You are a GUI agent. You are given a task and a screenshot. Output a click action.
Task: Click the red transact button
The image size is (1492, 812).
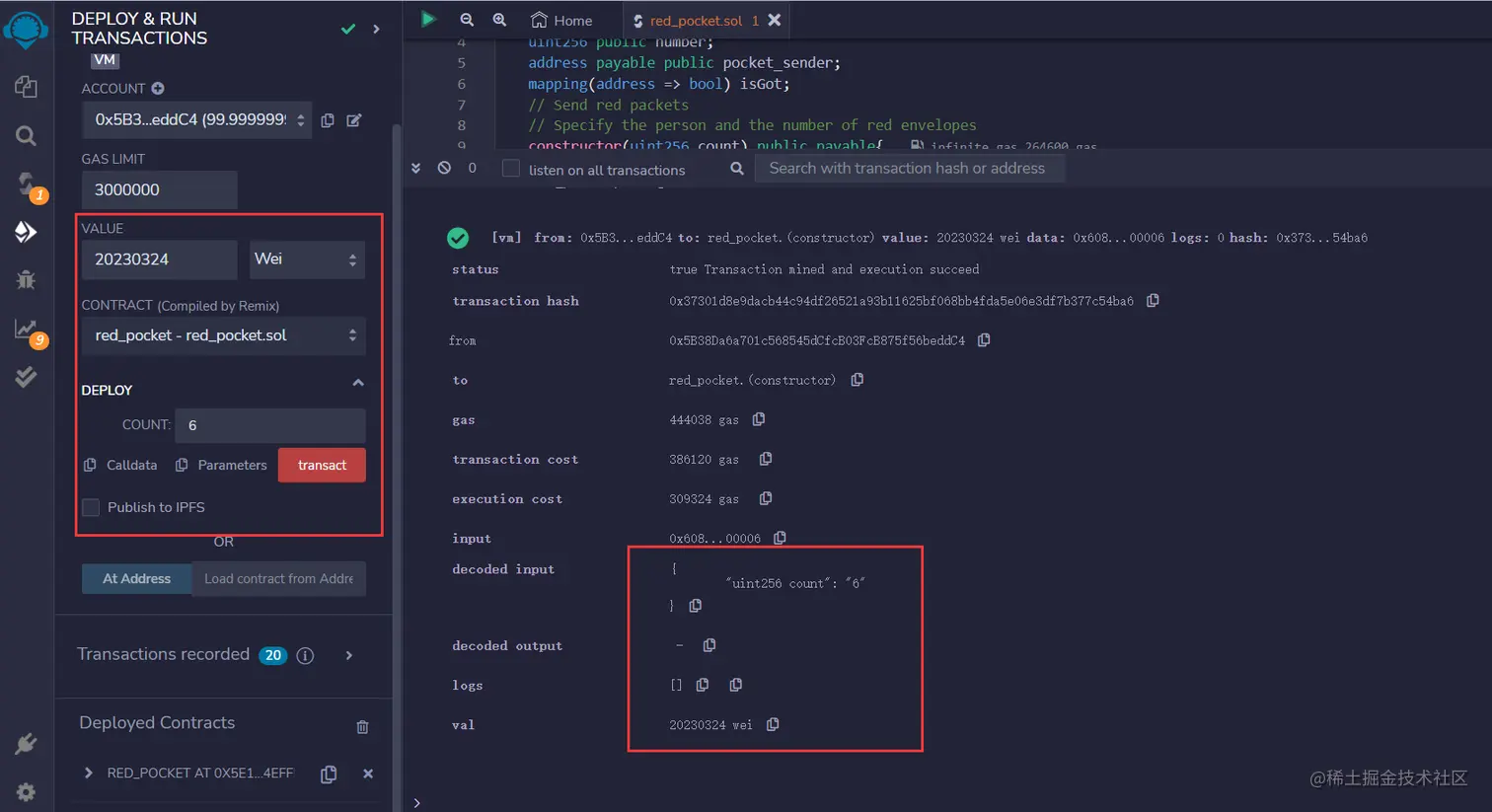coord(322,466)
